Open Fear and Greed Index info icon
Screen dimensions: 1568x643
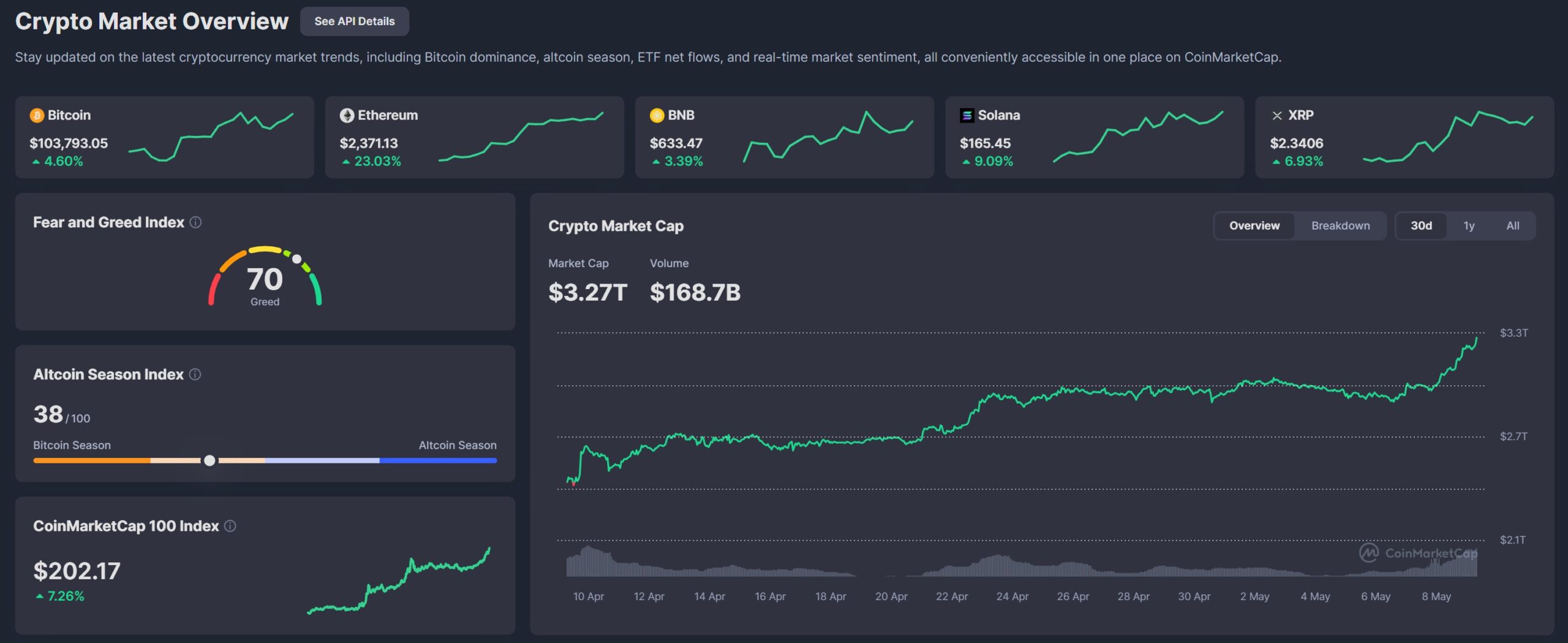(195, 222)
